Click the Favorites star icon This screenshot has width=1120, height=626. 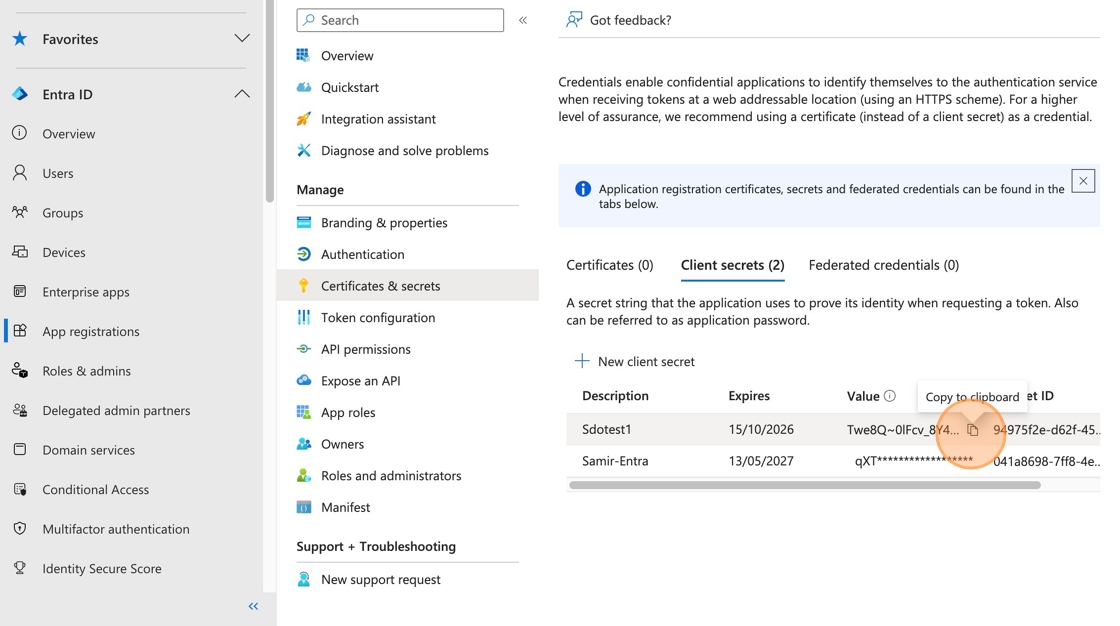[20, 39]
